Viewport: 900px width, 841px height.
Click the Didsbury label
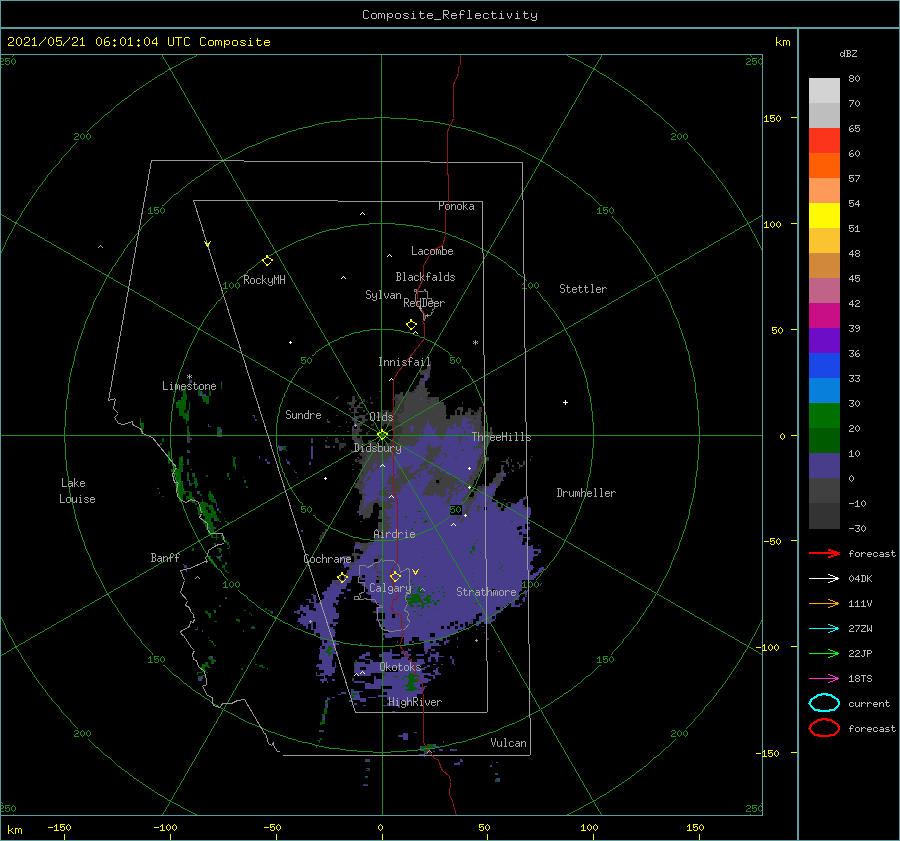coord(377,448)
